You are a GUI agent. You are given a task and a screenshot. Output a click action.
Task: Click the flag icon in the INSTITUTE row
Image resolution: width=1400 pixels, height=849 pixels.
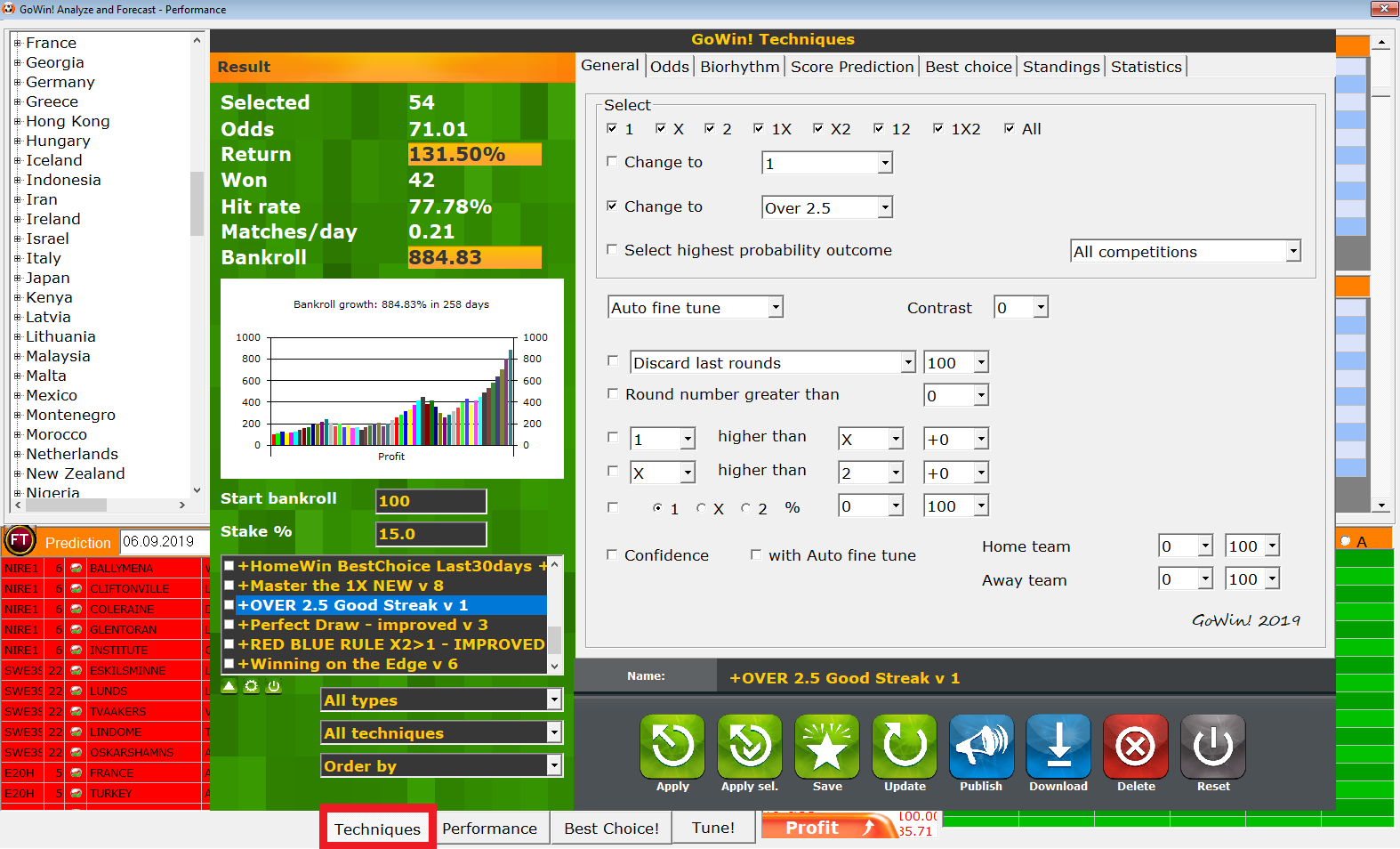coord(76,651)
